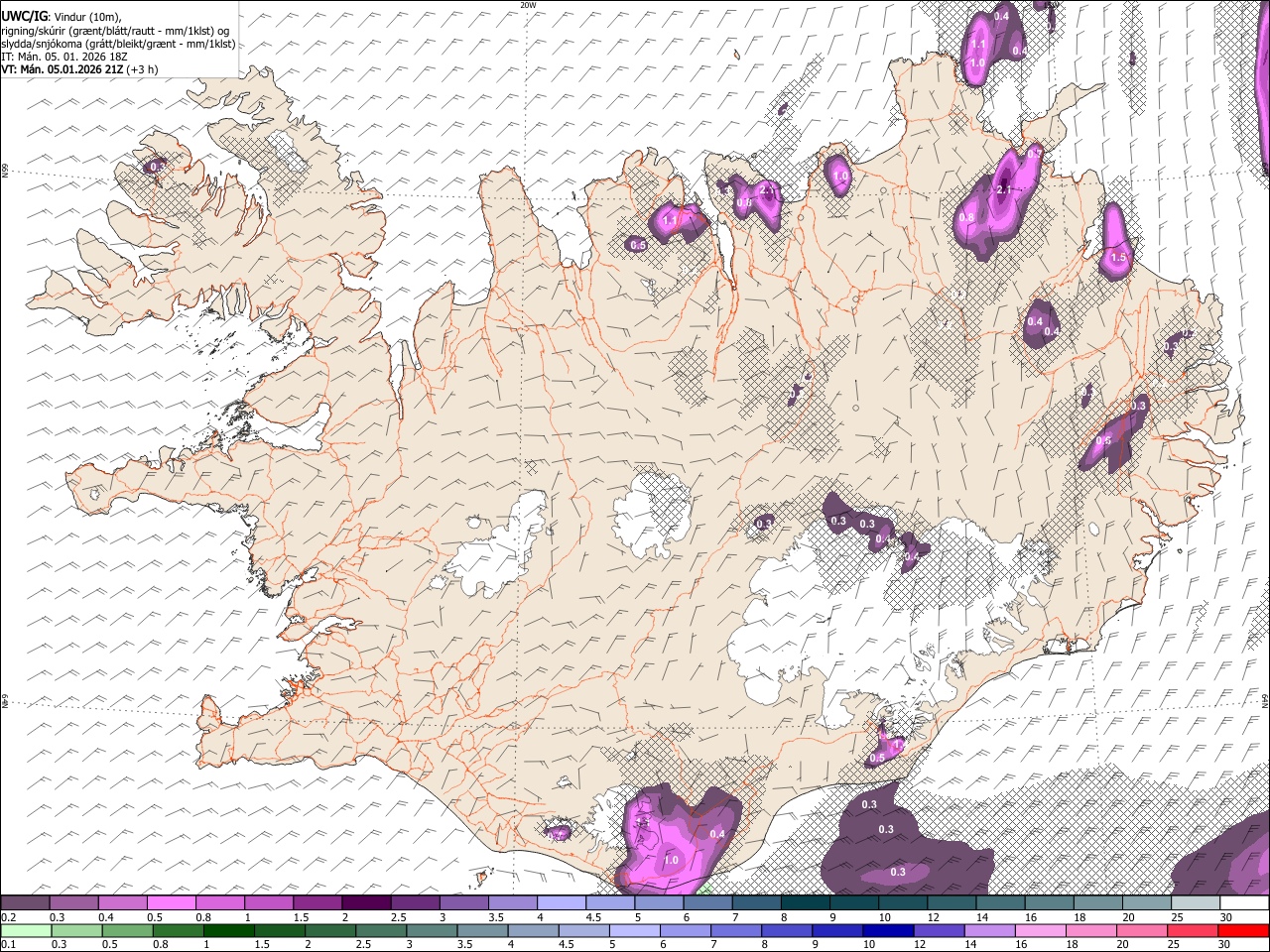Click the 1.0 value in the south coast cell

pyautogui.click(x=671, y=860)
